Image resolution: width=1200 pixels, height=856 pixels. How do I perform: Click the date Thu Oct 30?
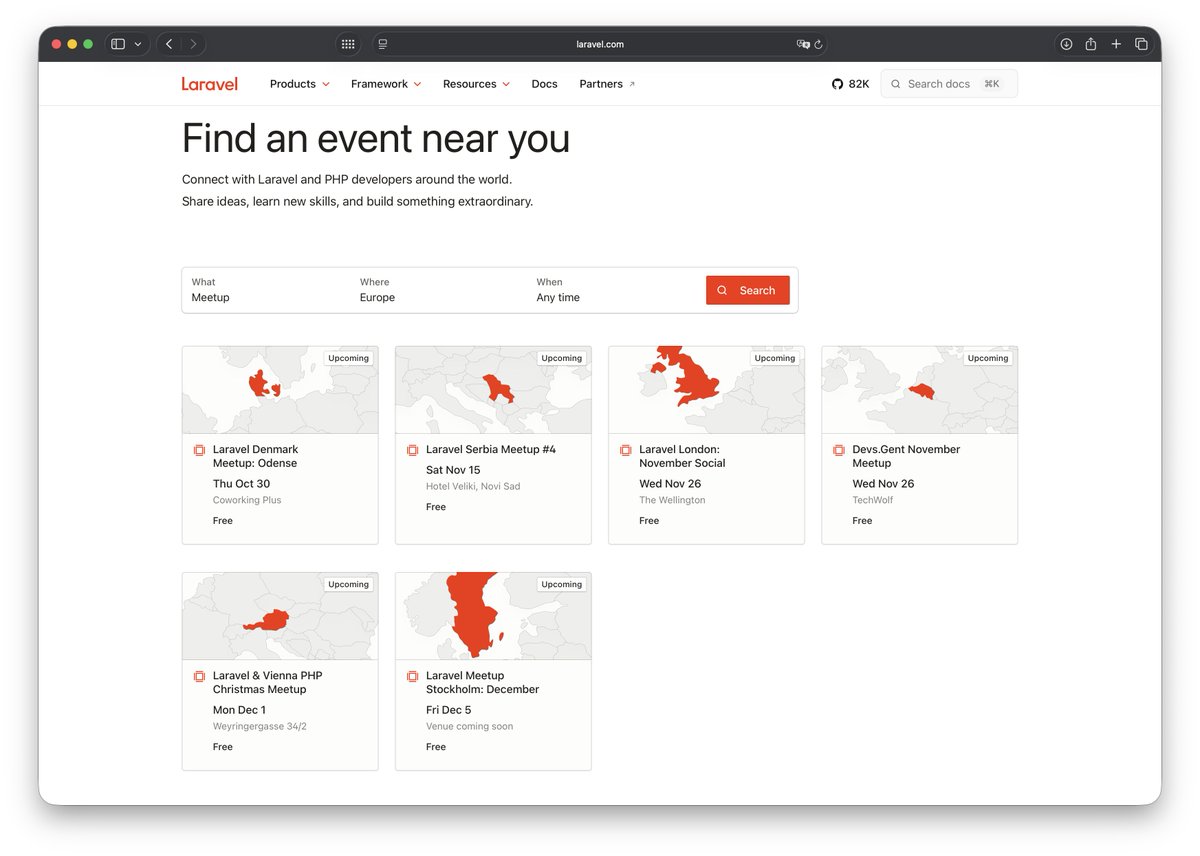(x=241, y=484)
